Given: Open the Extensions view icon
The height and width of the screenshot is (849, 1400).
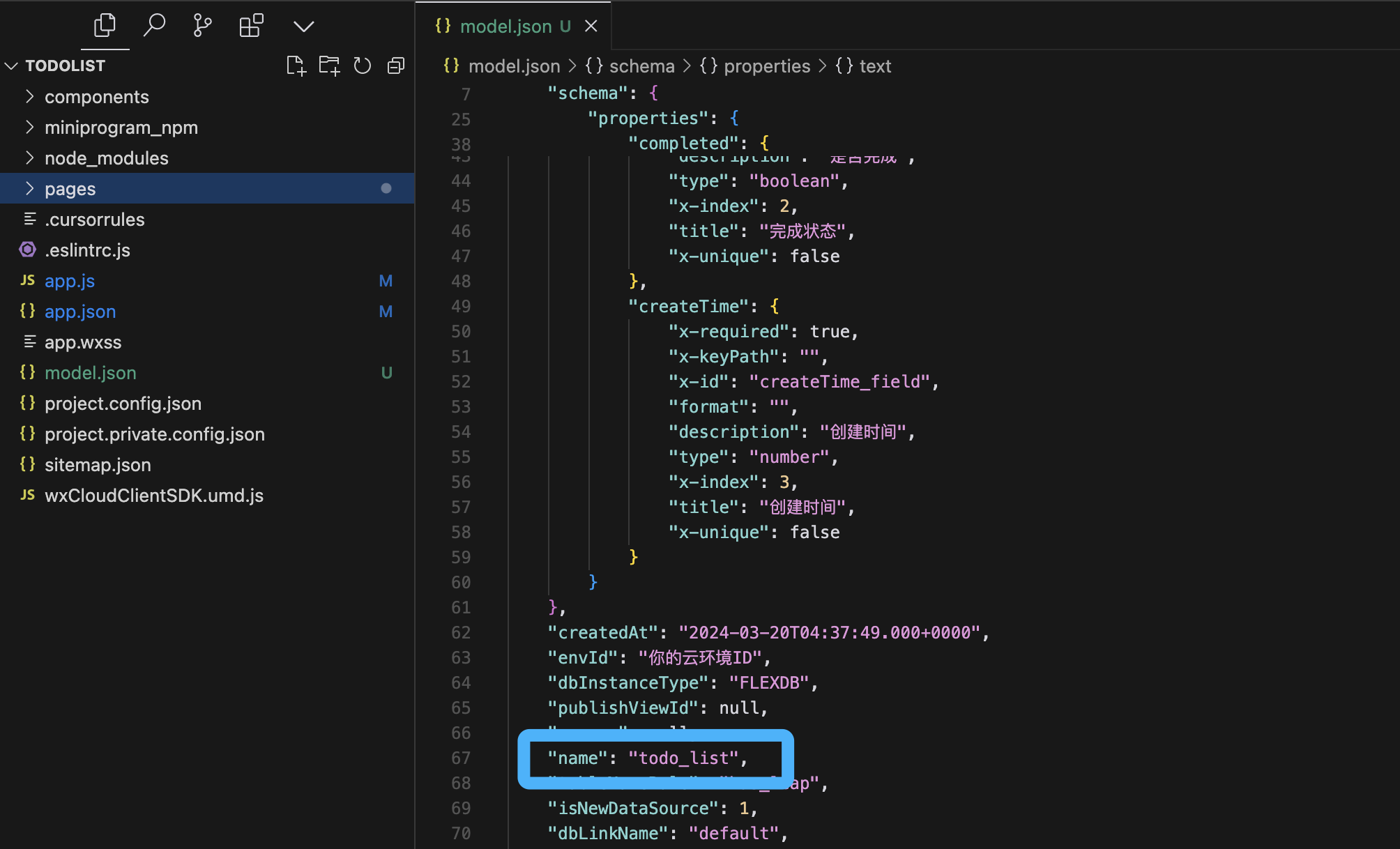Looking at the screenshot, I should (251, 26).
